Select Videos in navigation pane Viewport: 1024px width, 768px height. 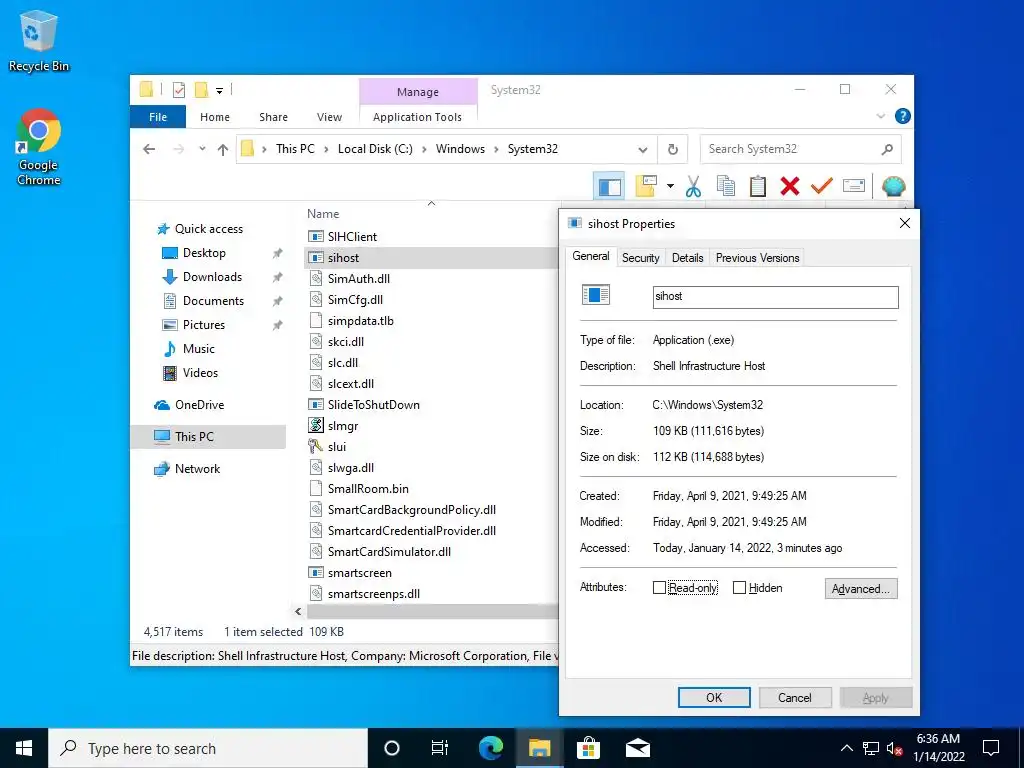[x=190, y=373]
